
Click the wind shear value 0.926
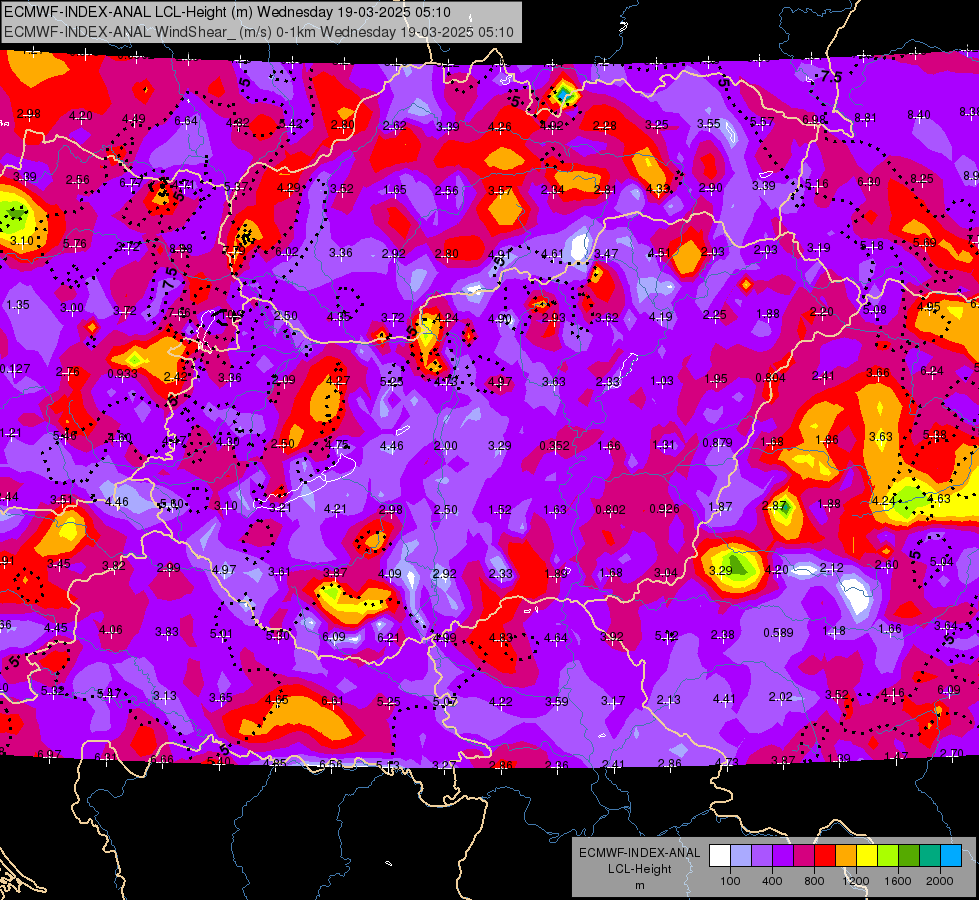tap(664, 509)
